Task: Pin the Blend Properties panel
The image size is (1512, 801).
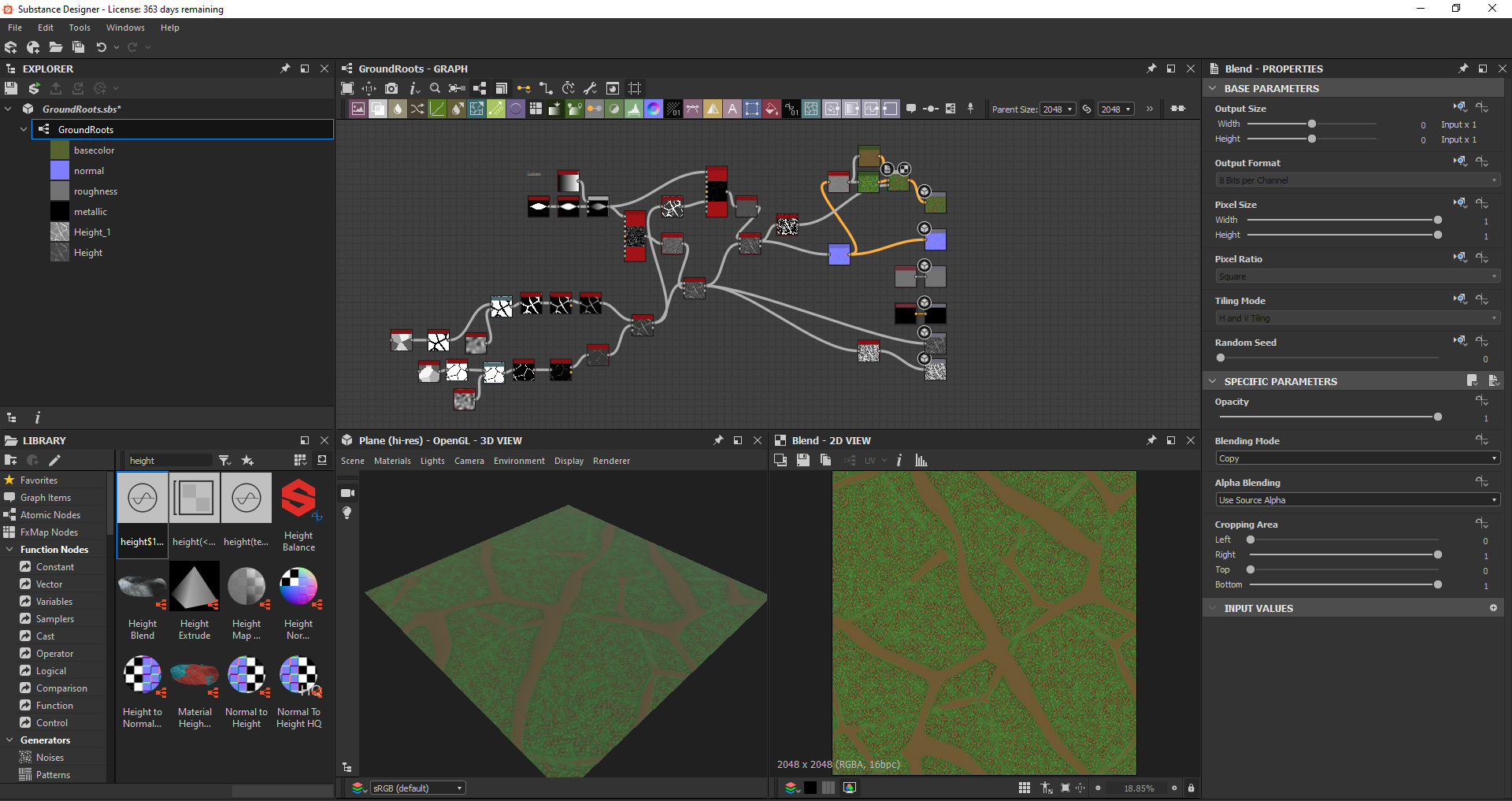Action: point(1463,69)
